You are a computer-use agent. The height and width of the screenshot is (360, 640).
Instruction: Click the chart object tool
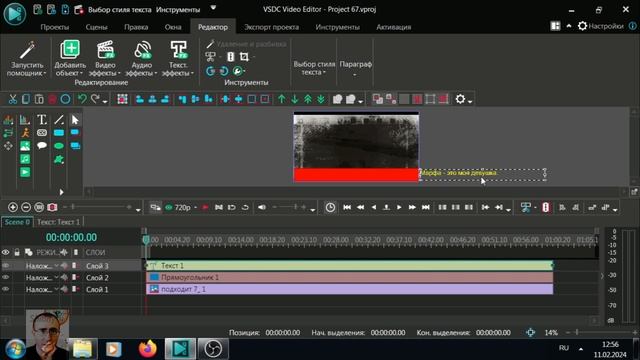coord(25,120)
